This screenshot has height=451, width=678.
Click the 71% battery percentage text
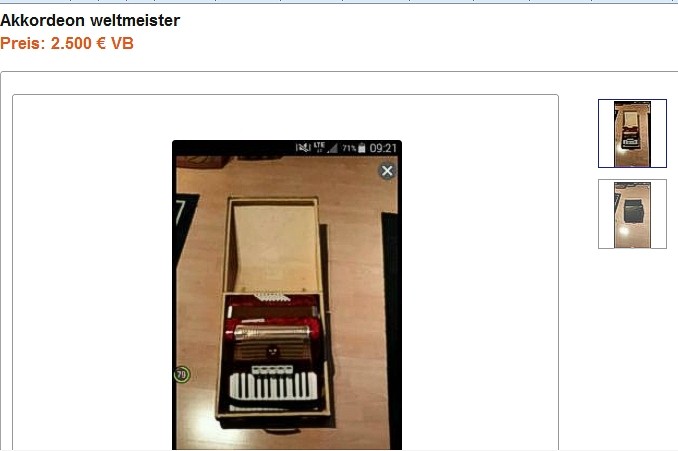click(349, 148)
